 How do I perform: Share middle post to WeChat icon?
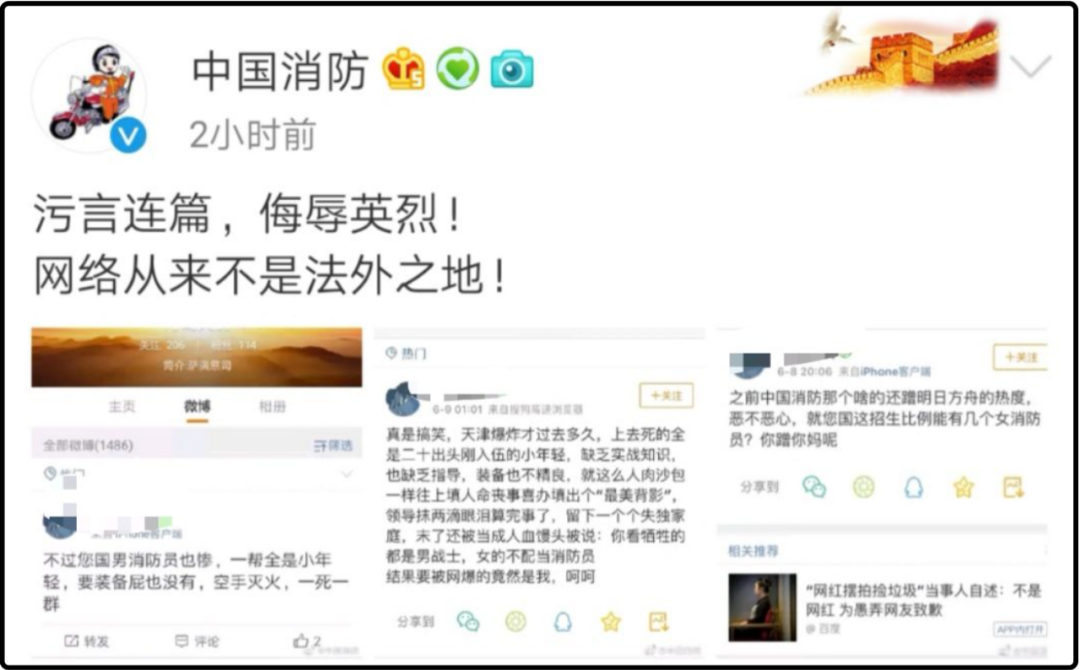(468, 622)
